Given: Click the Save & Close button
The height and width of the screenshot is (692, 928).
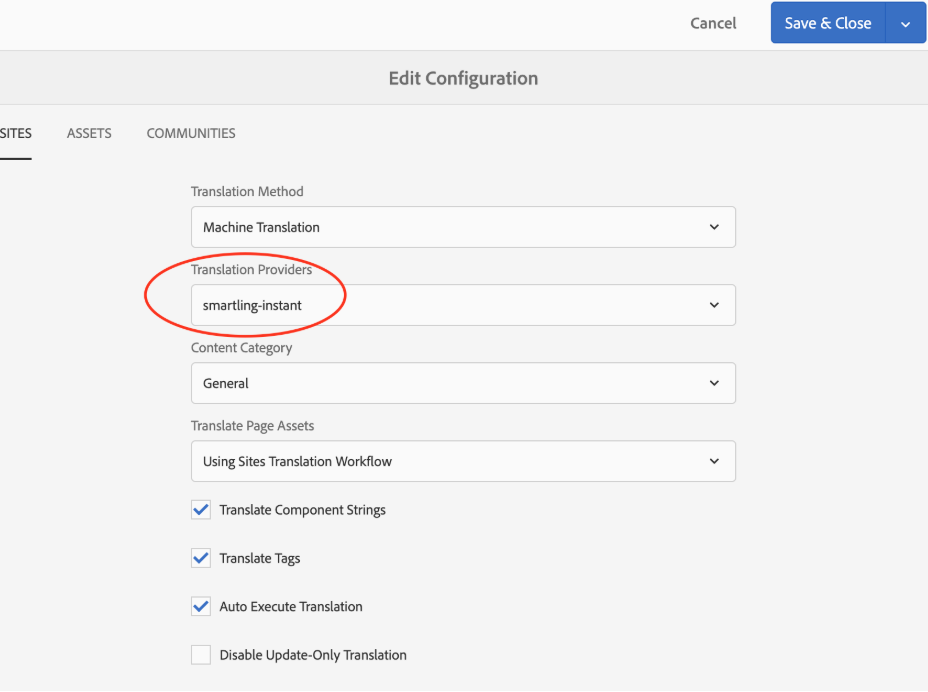Looking at the screenshot, I should point(828,22).
